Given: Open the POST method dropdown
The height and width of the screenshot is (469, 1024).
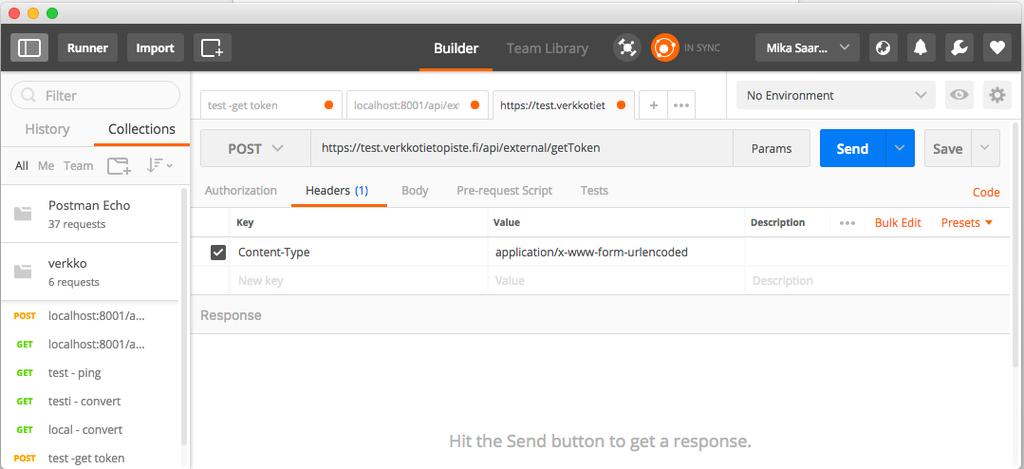Looking at the screenshot, I should pyautogui.click(x=255, y=148).
